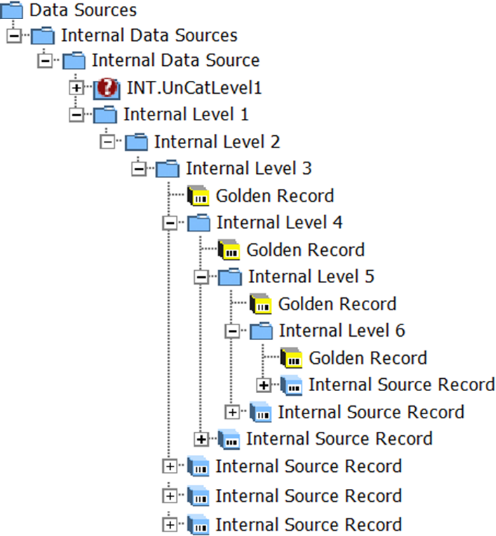The image size is (496, 536).
Task: Collapse the Internal Level 1 node
Action: [77, 115]
